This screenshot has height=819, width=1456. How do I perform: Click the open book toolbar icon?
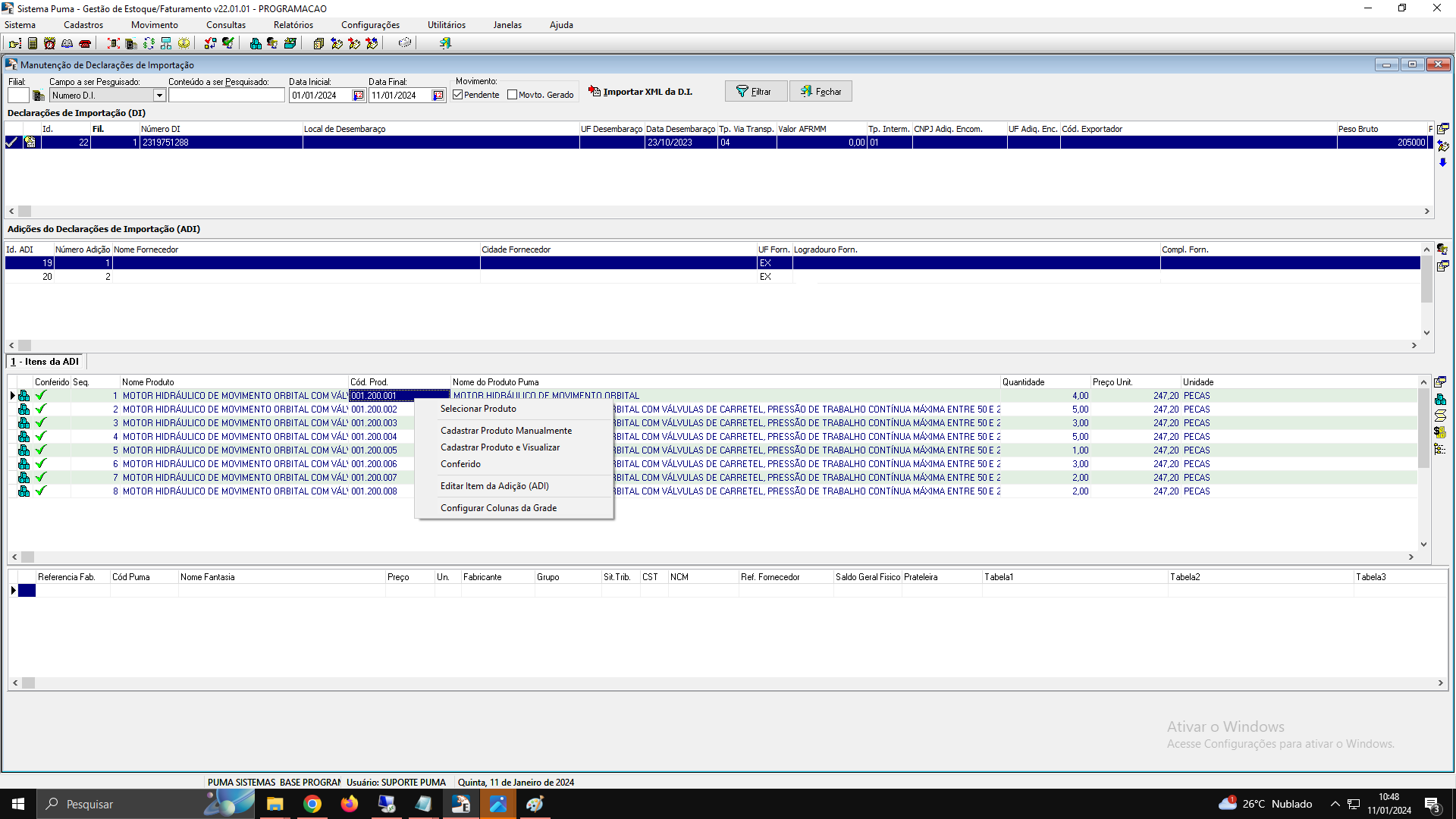click(67, 43)
